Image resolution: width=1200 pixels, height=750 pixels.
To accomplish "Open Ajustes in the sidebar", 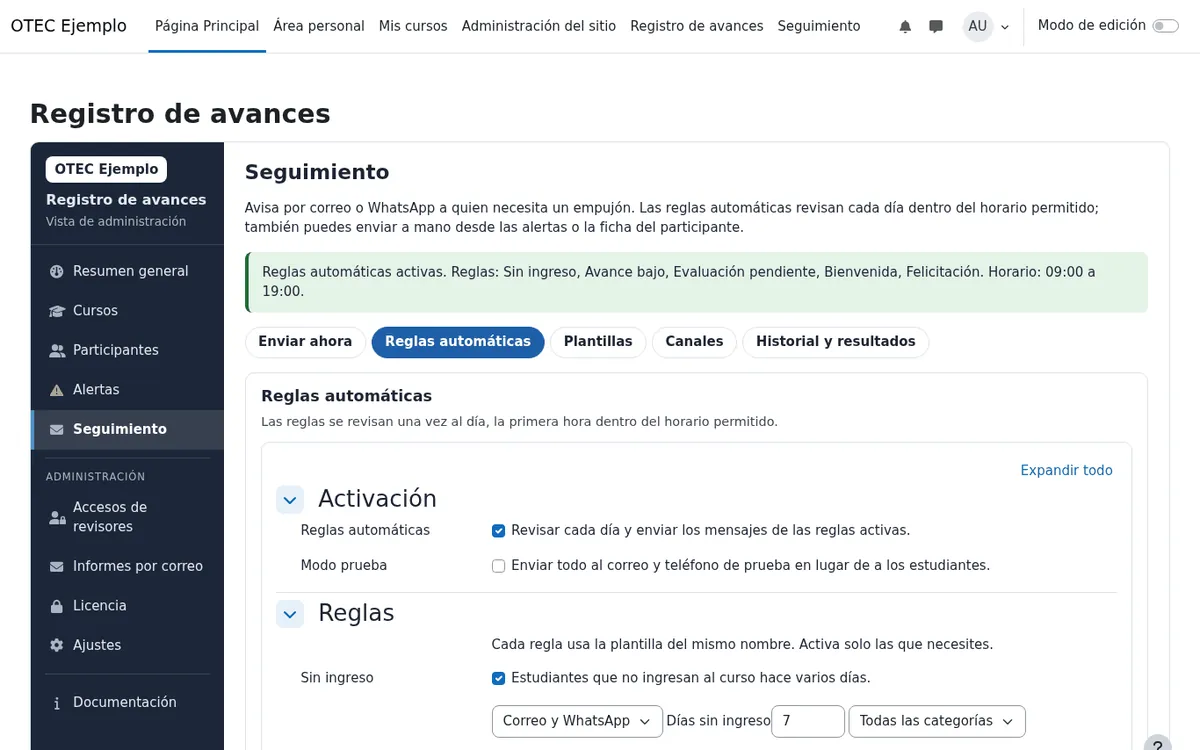I will pos(128,645).
